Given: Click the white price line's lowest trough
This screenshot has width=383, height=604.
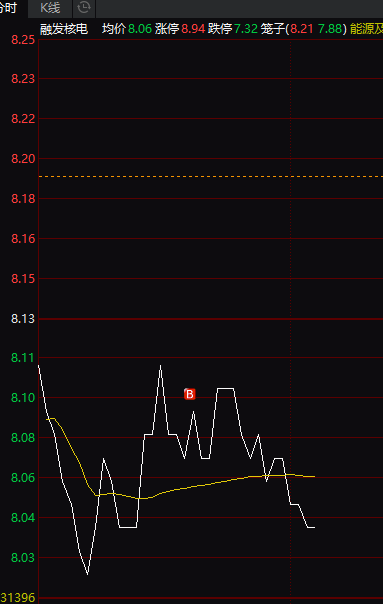Looking at the screenshot, I should tap(87, 574).
